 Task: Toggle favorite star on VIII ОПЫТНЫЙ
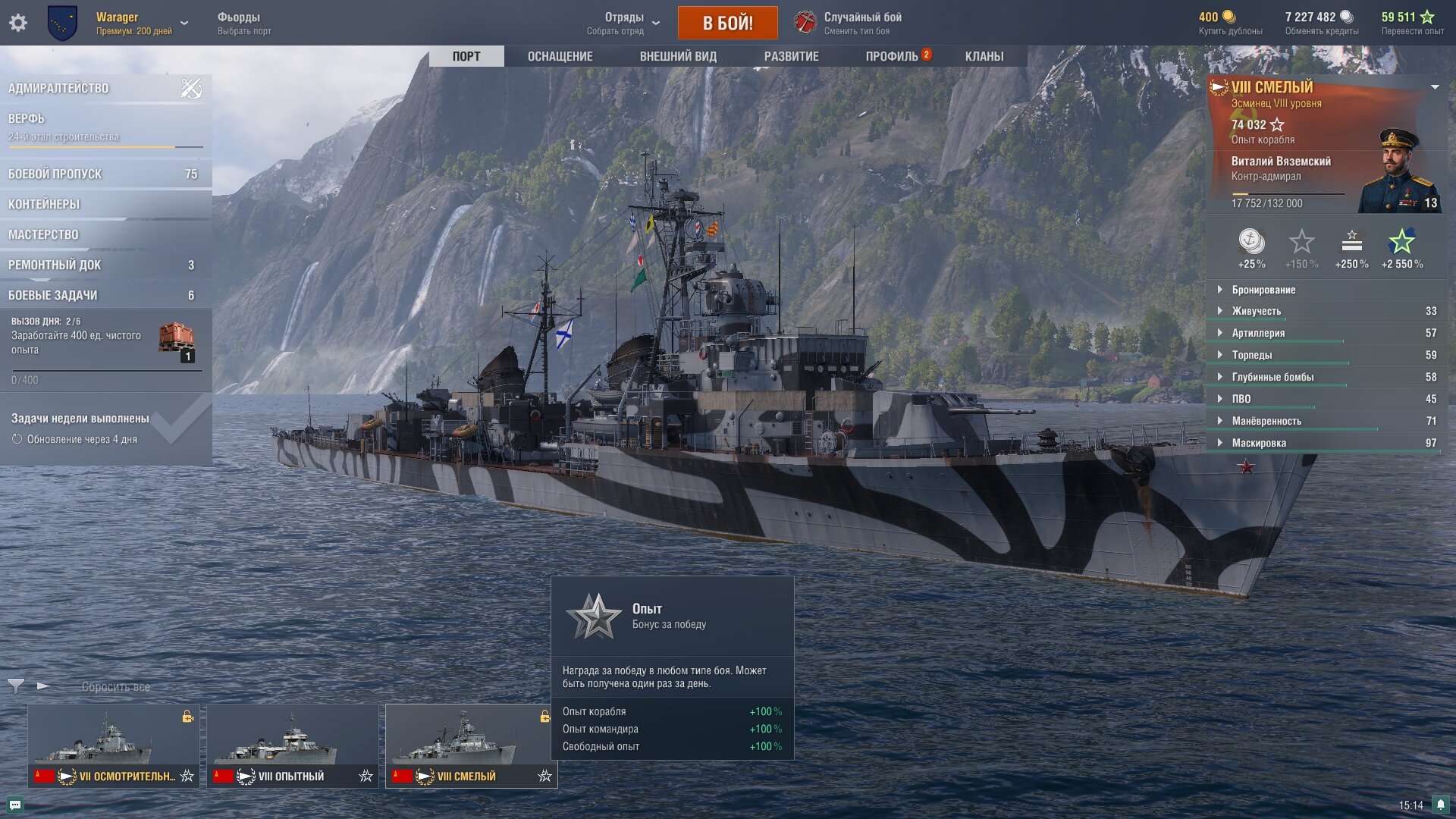(x=366, y=776)
